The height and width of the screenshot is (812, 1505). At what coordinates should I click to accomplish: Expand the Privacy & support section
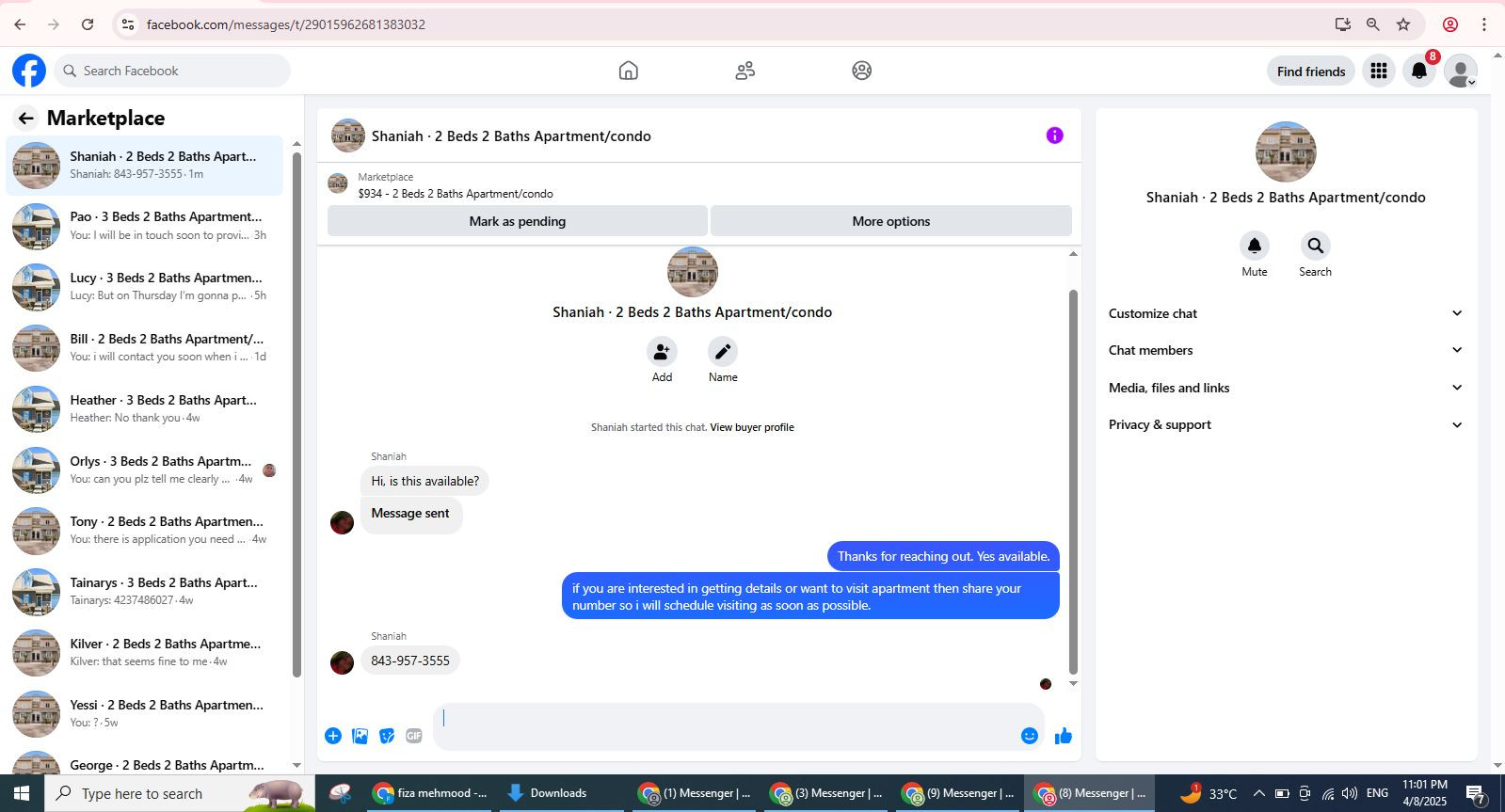click(x=1286, y=424)
